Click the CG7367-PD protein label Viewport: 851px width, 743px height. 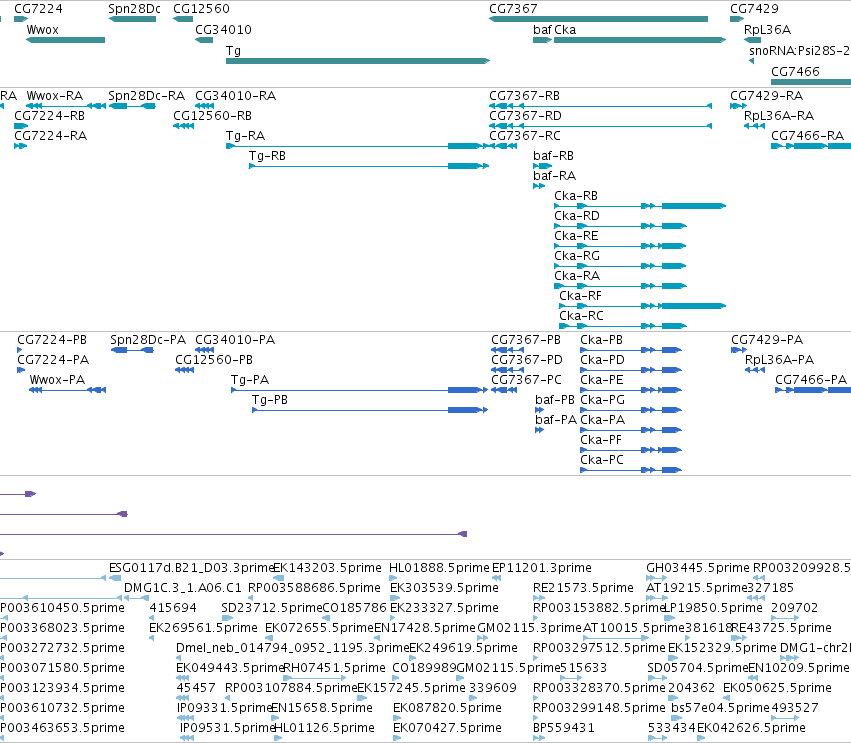point(526,360)
